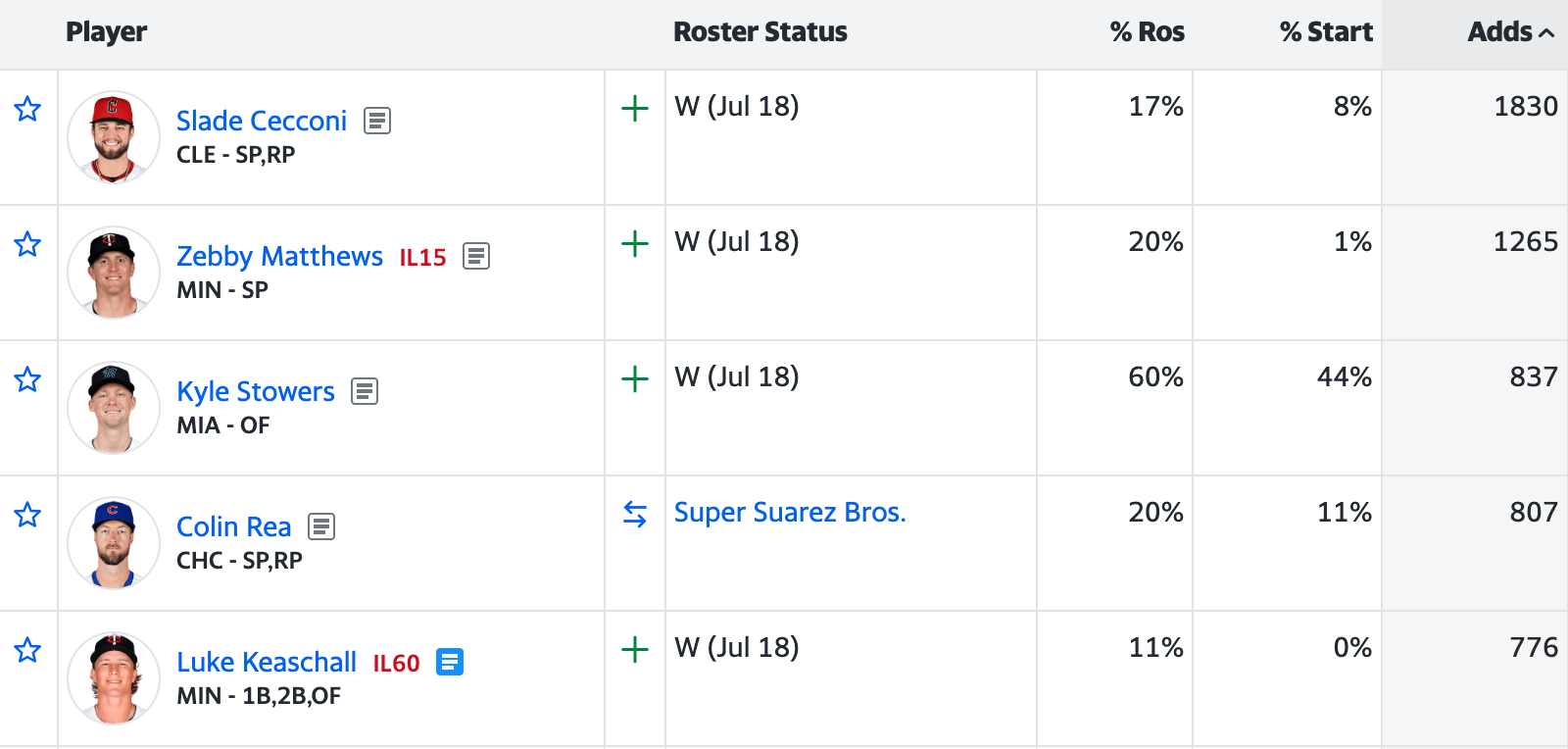Image resolution: width=1568 pixels, height=749 pixels.
Task: Toggle the watch star for Kyle Stowers
Action: [27, 379]
